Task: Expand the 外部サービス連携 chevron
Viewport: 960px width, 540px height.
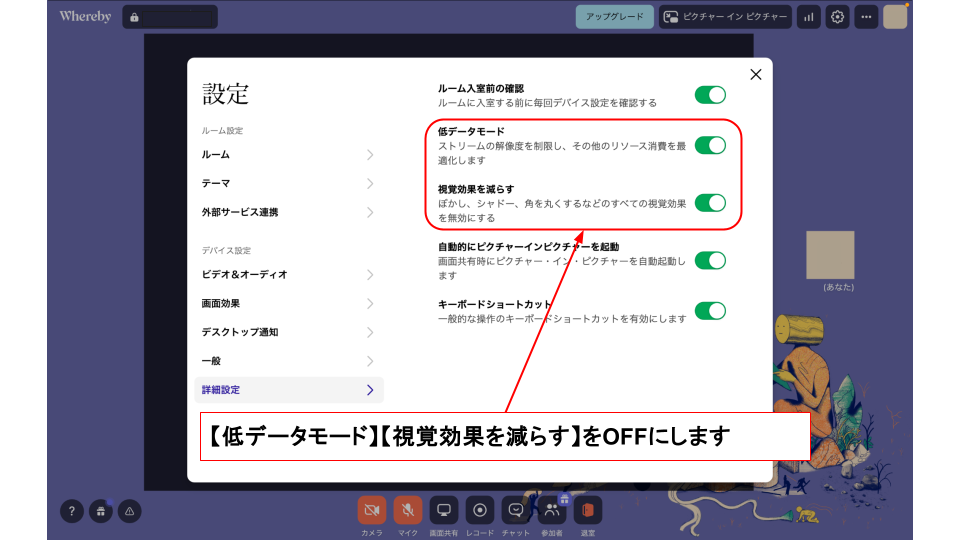Action: tap(370, 212)
